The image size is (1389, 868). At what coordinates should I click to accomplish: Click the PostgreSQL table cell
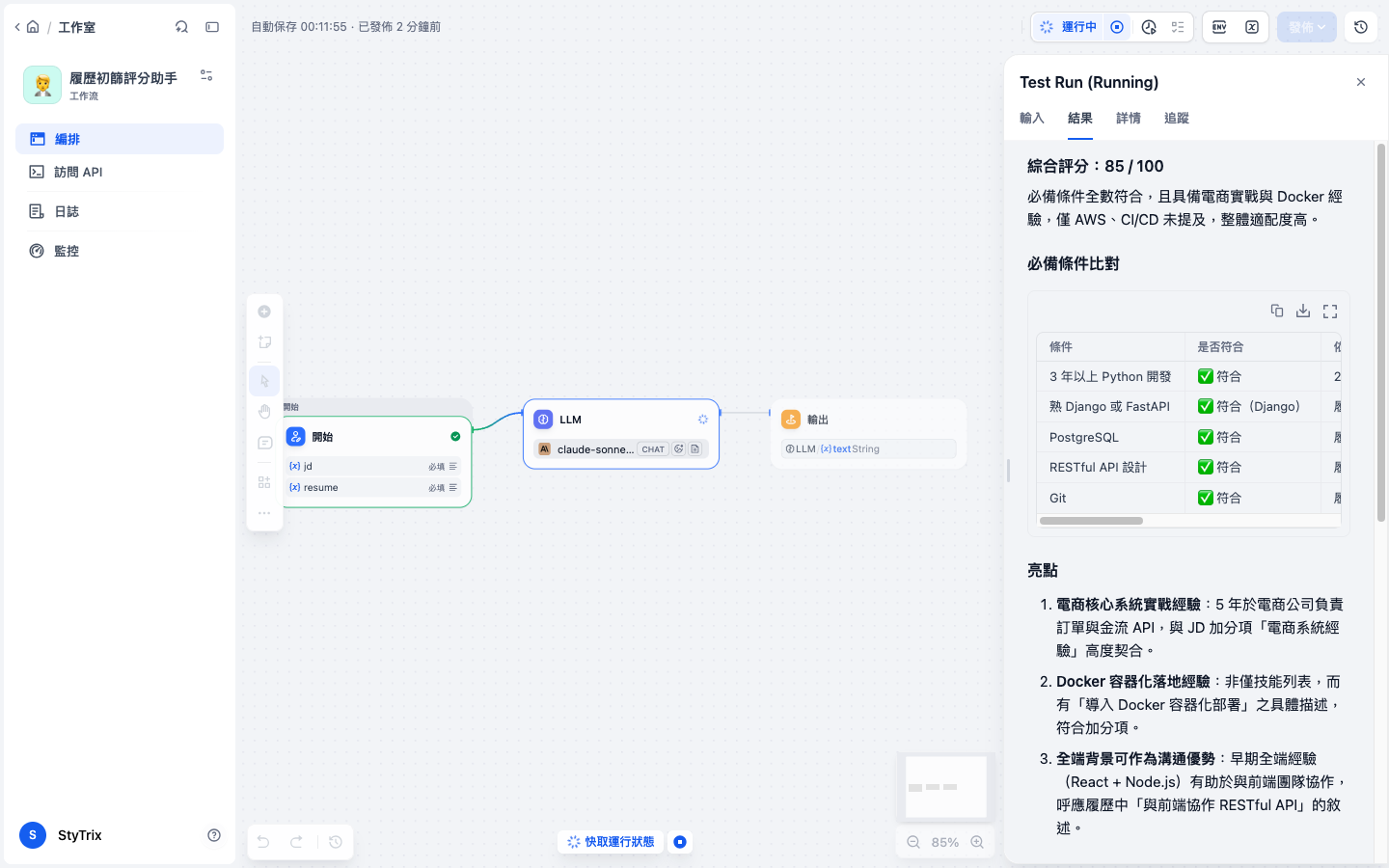1110,437
